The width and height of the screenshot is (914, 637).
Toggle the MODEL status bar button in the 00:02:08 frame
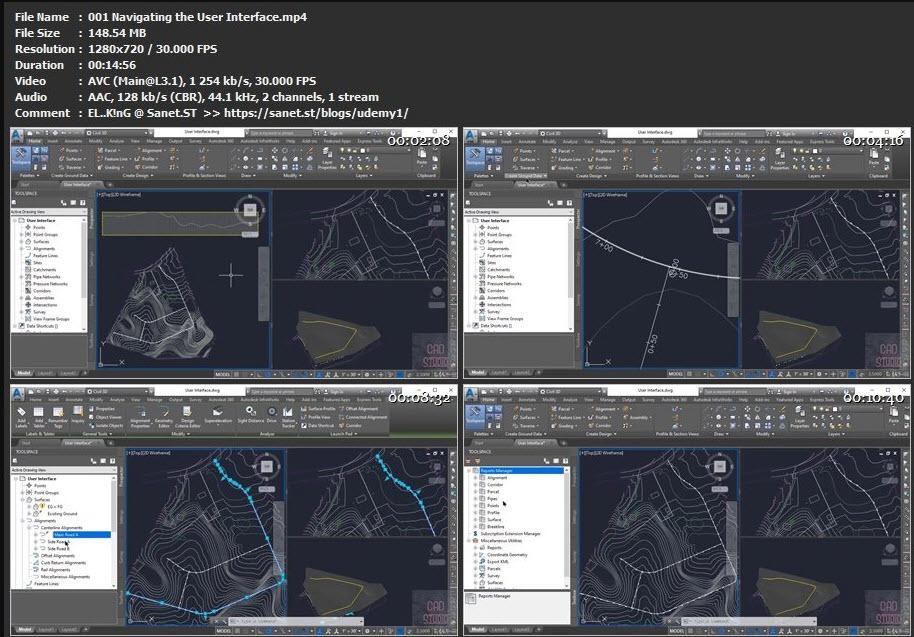click(x=223, y=374)
